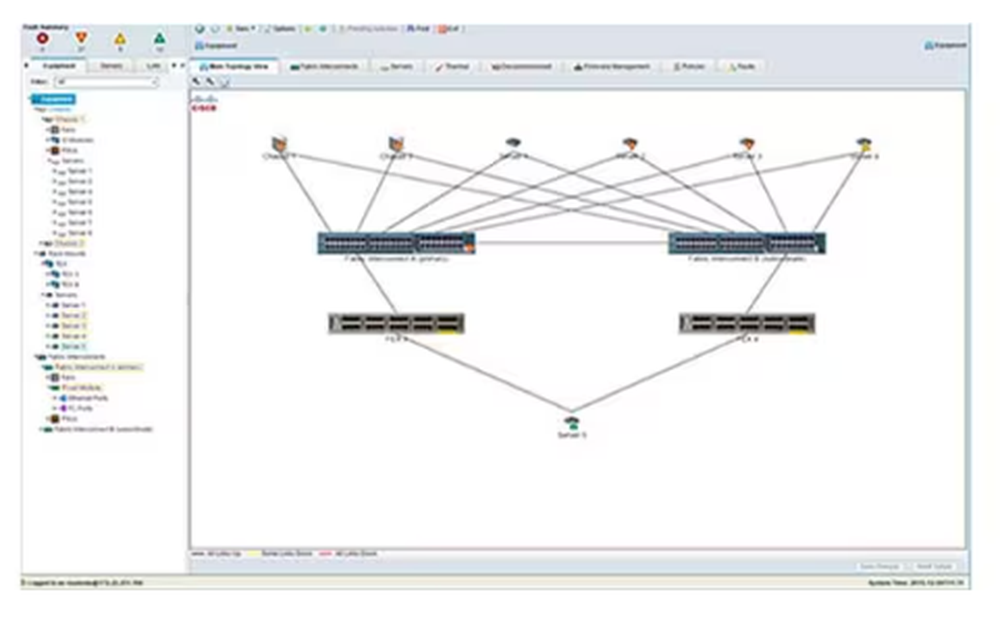The width and height of the screenshot is (1000, 621).
Task: Switch to the LAN navigation tab
Action: 154,66
